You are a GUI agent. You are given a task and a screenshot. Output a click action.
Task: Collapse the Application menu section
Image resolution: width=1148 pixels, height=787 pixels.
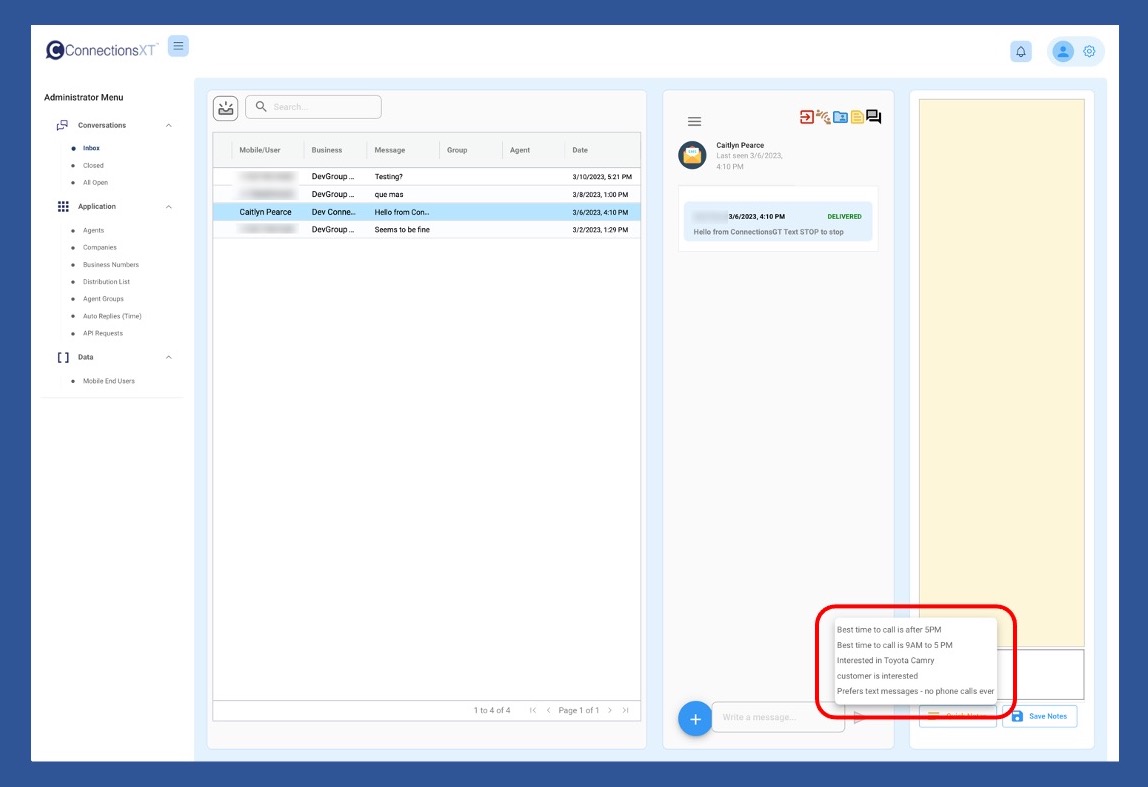[x=168, y=207]
